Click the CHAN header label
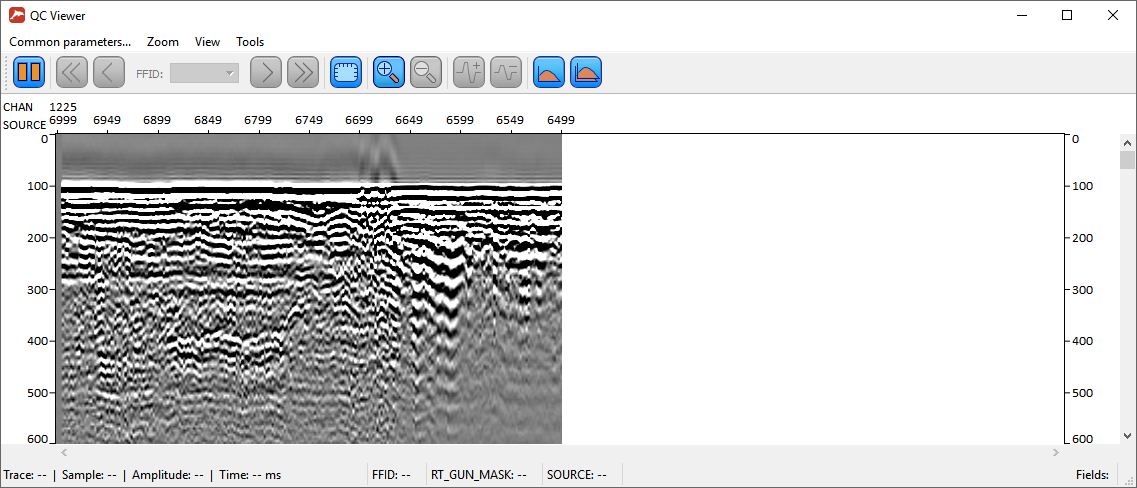The width and height of the screenshot is (1137, 488). click(17, 107)
